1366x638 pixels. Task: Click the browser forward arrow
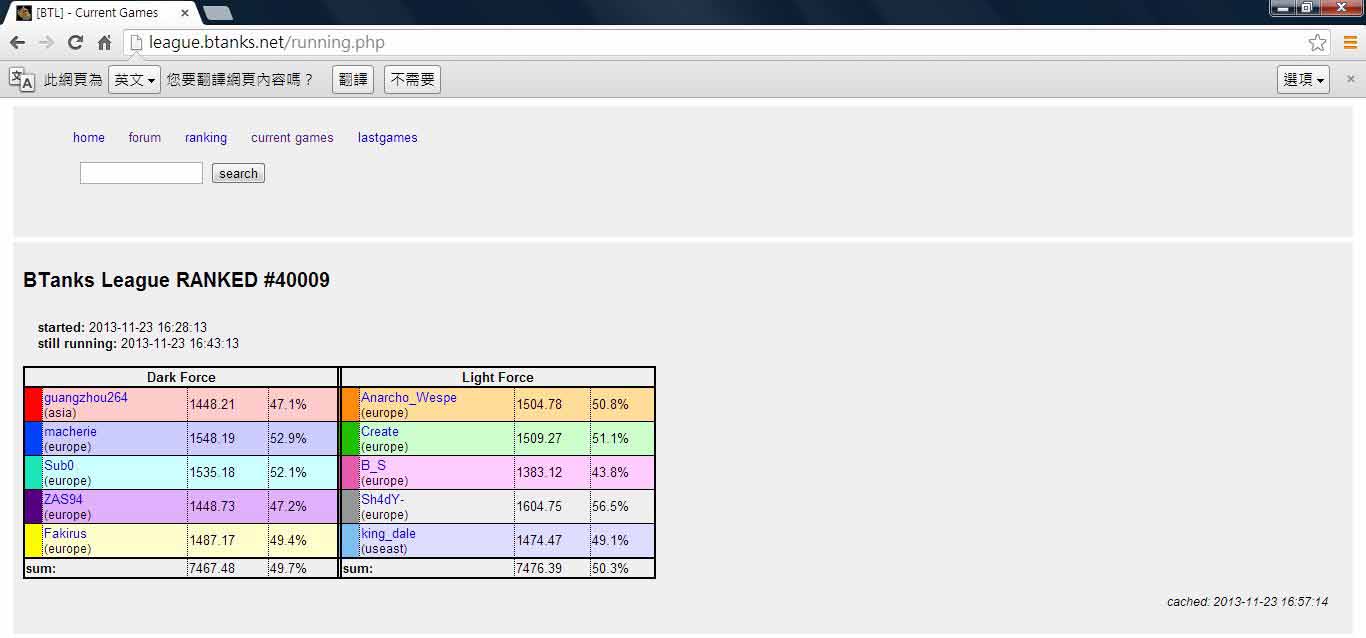46,43
